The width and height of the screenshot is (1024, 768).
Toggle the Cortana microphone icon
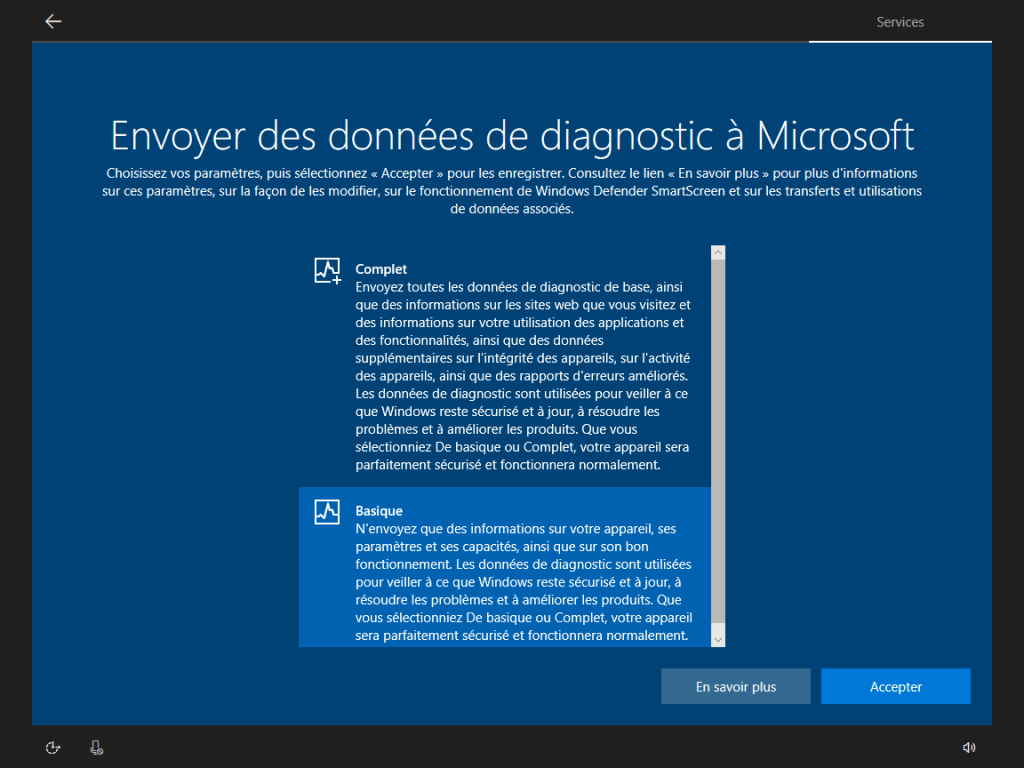[97, 747]
